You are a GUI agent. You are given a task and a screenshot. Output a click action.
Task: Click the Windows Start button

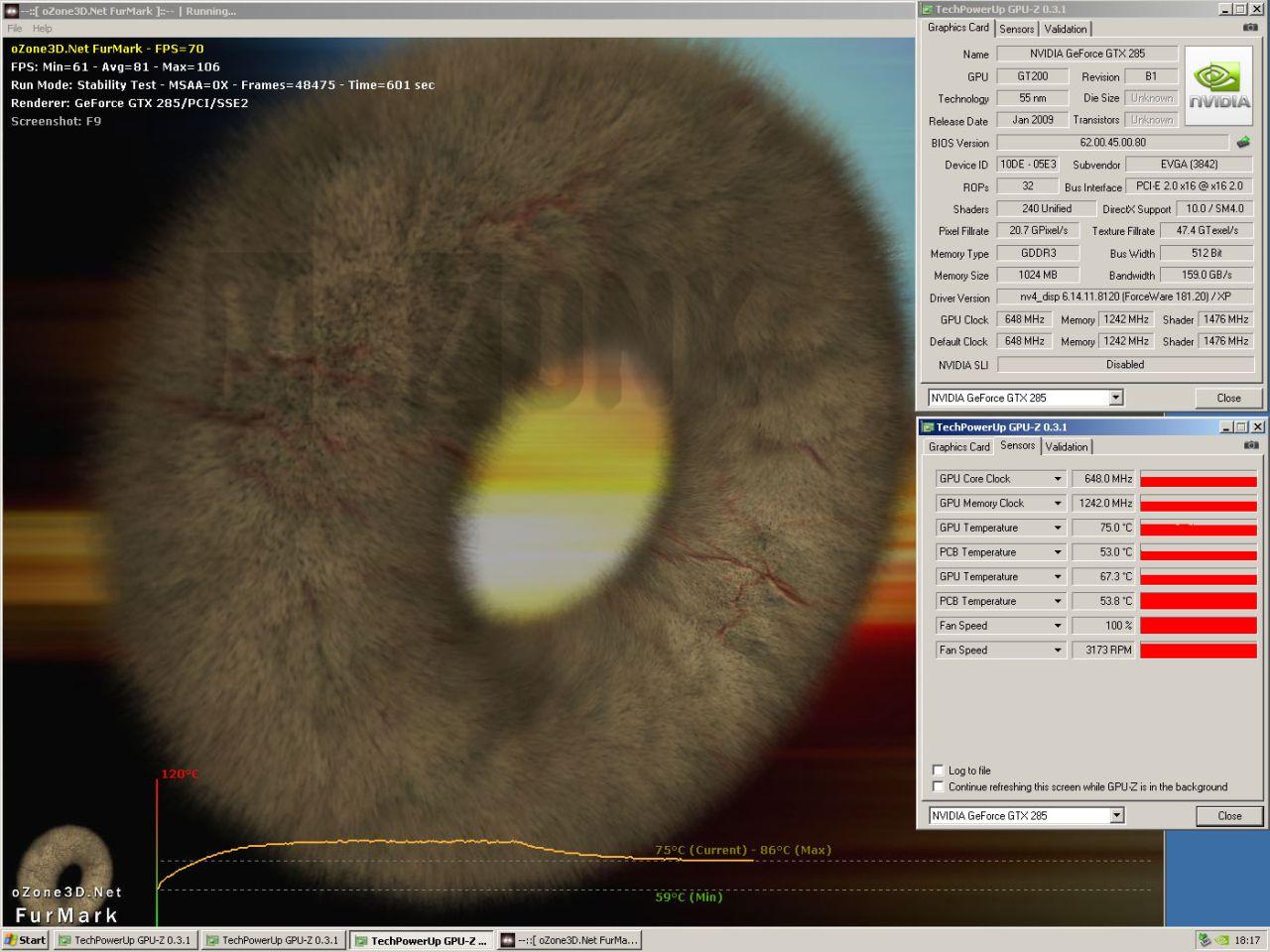(x=26, y=940)
